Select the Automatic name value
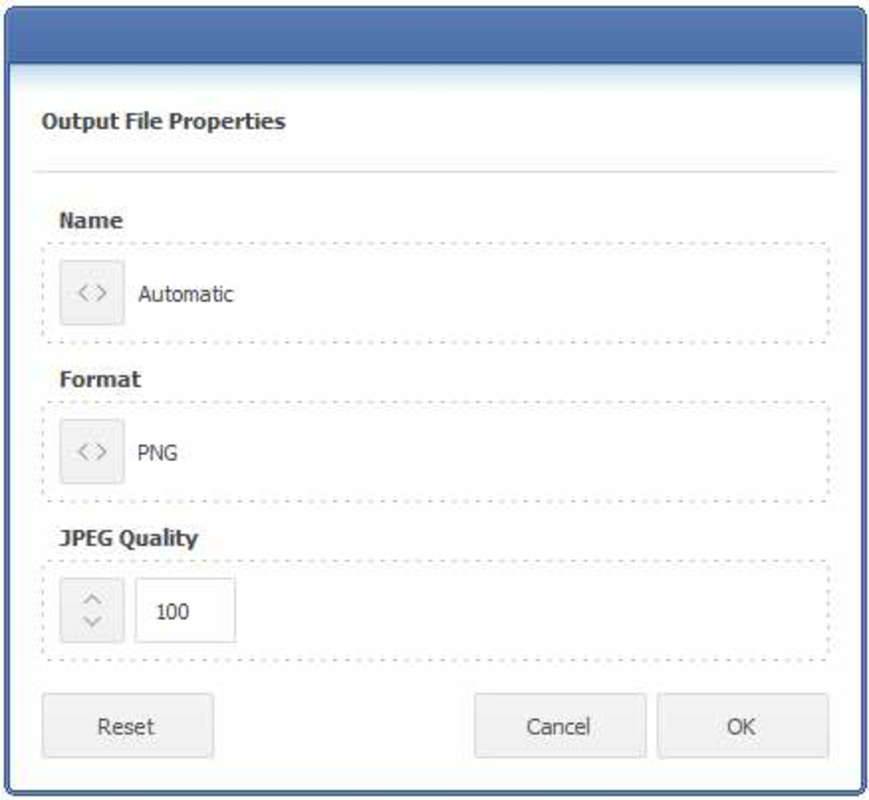The width and height of the screenshot is (869, 800). coord(186,294)
